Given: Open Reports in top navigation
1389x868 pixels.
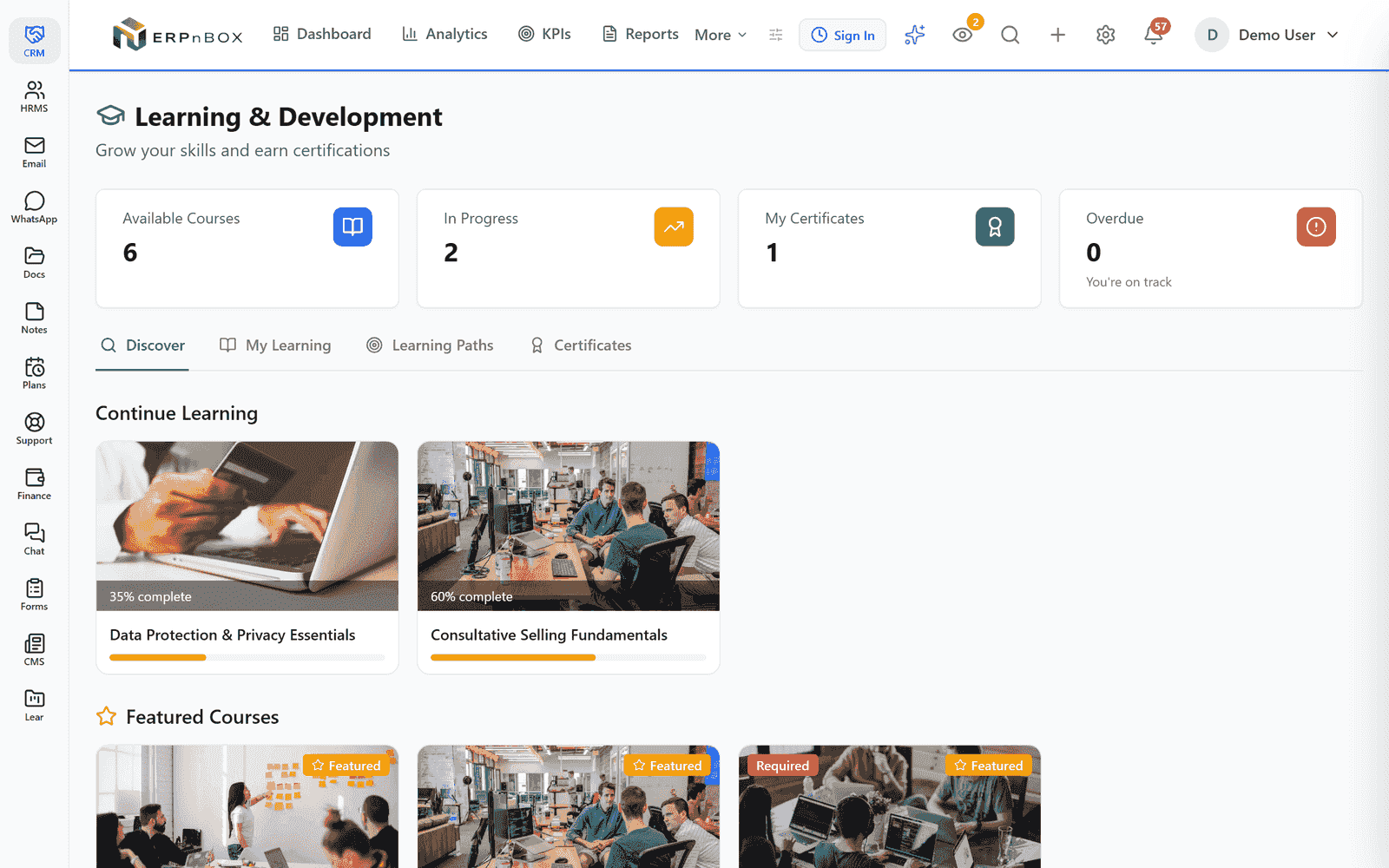Looking at the screenshot, I should [641, 34].
